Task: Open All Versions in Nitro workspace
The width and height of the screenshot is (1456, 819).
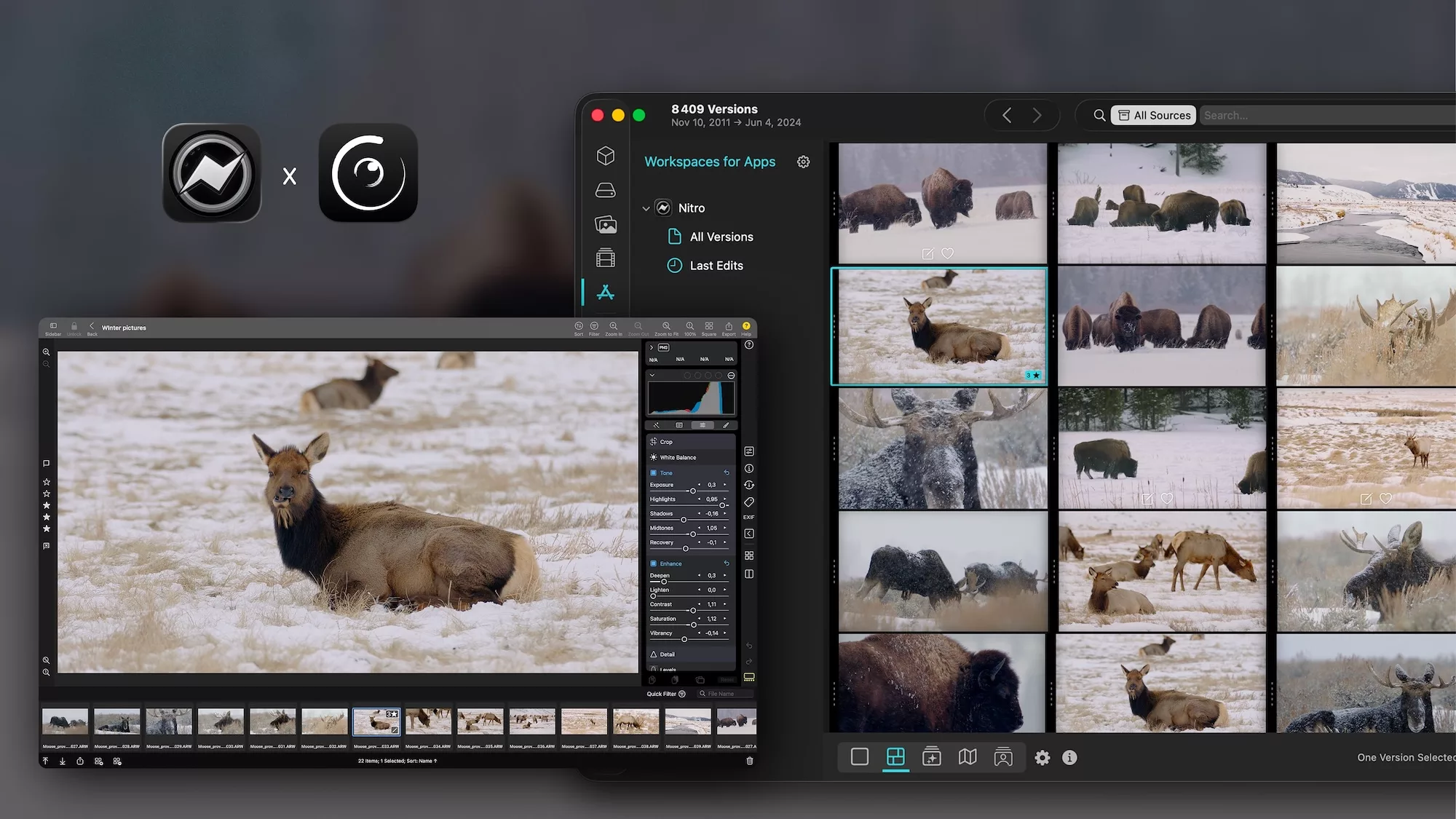Action: click(721, 237)
